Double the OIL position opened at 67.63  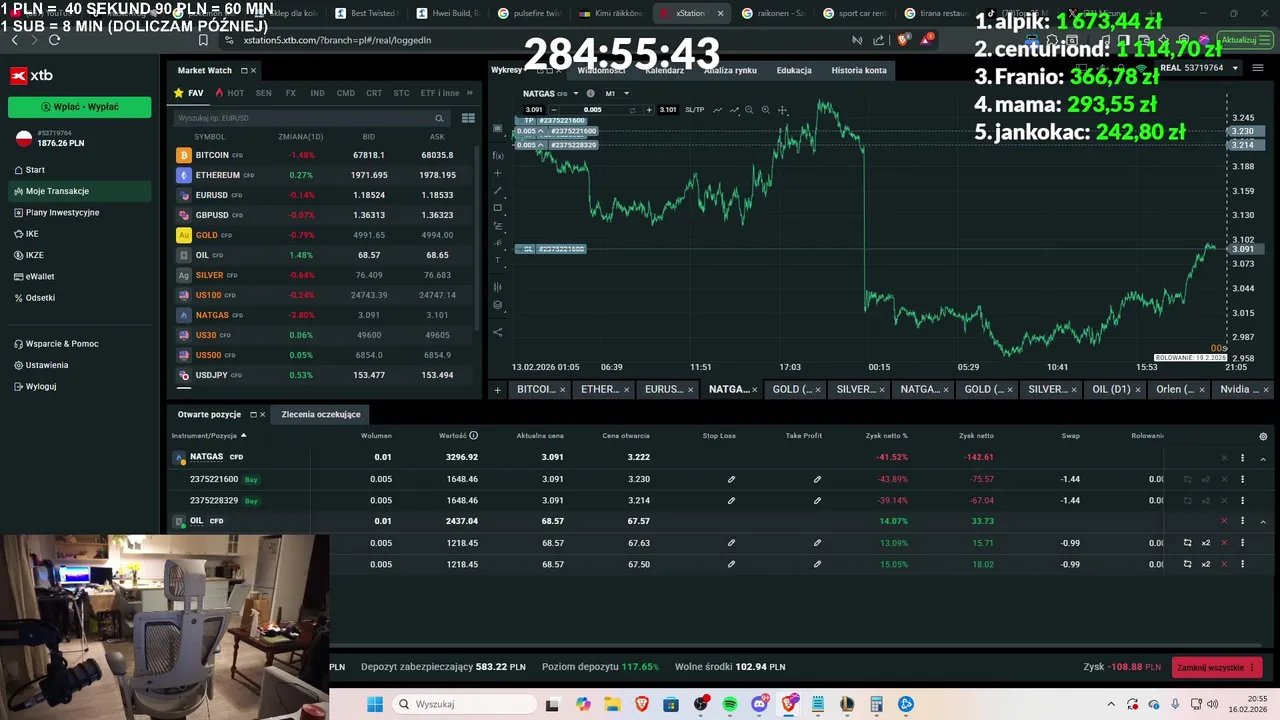1206,543
